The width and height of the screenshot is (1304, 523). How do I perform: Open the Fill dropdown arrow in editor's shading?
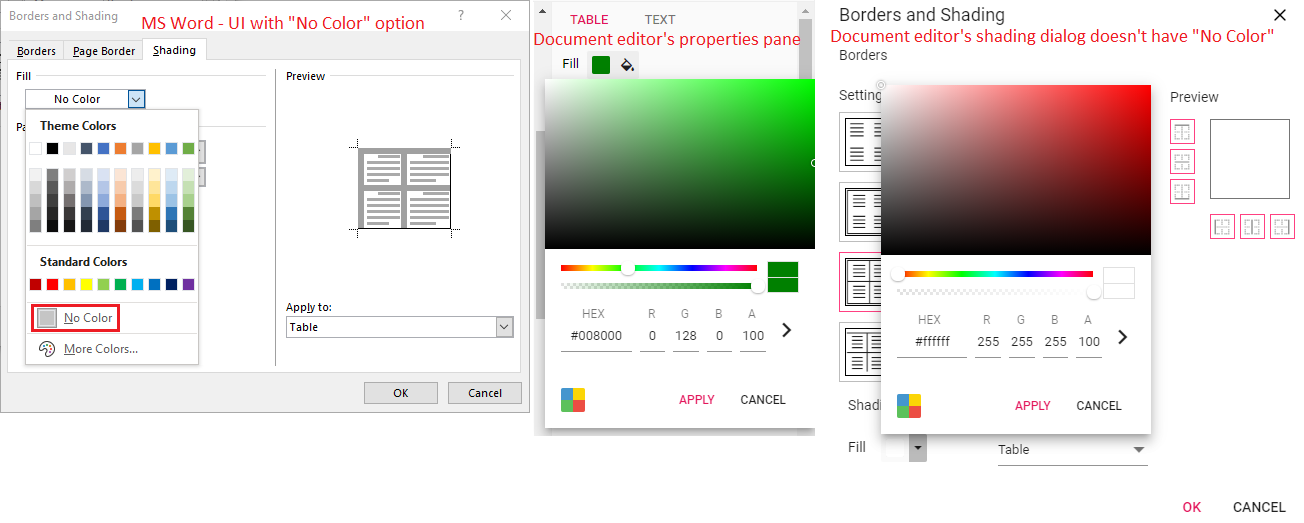[x=918, y=448]
